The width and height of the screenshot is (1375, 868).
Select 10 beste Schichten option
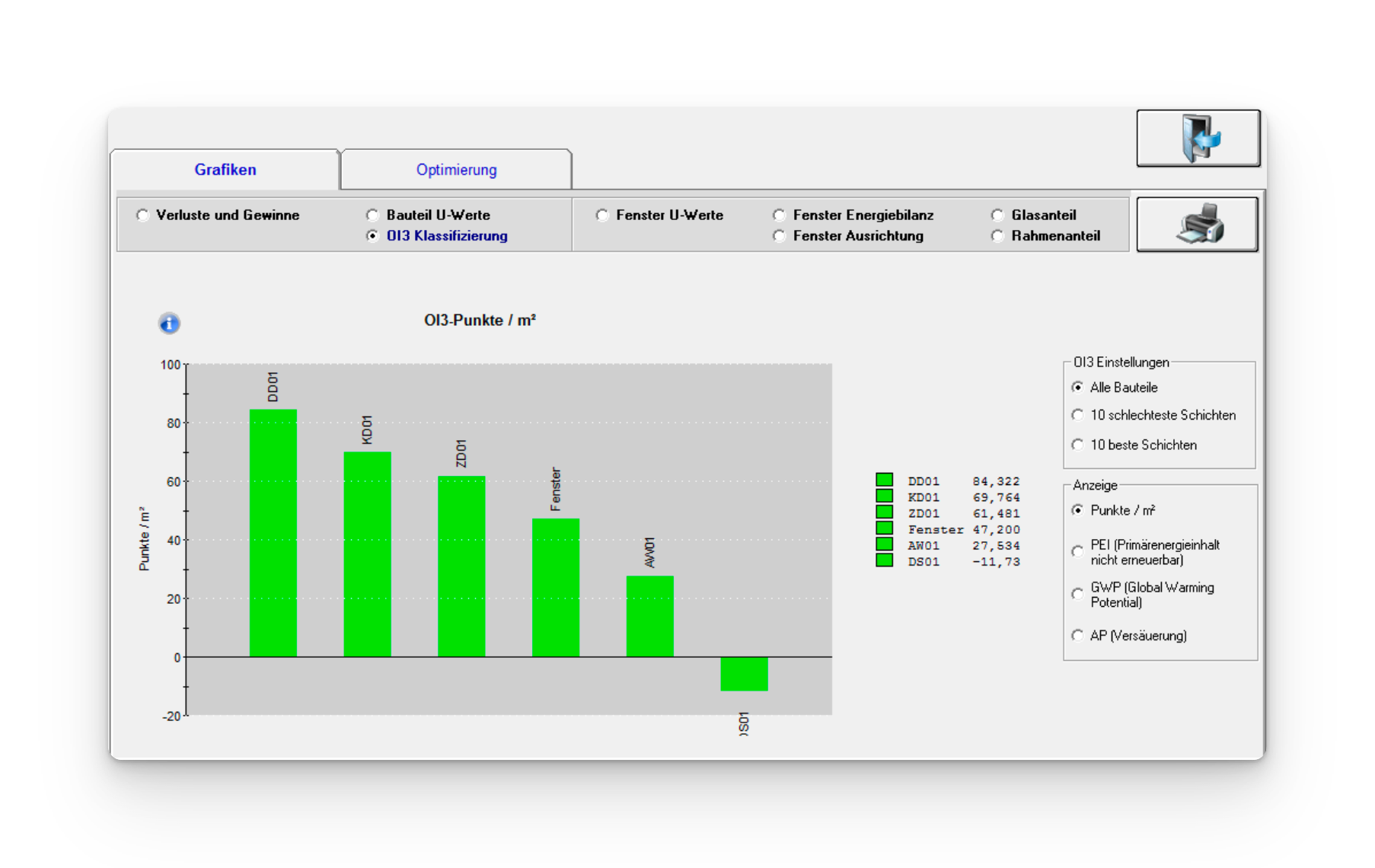pyautogui.click(x=1077, y=445)
